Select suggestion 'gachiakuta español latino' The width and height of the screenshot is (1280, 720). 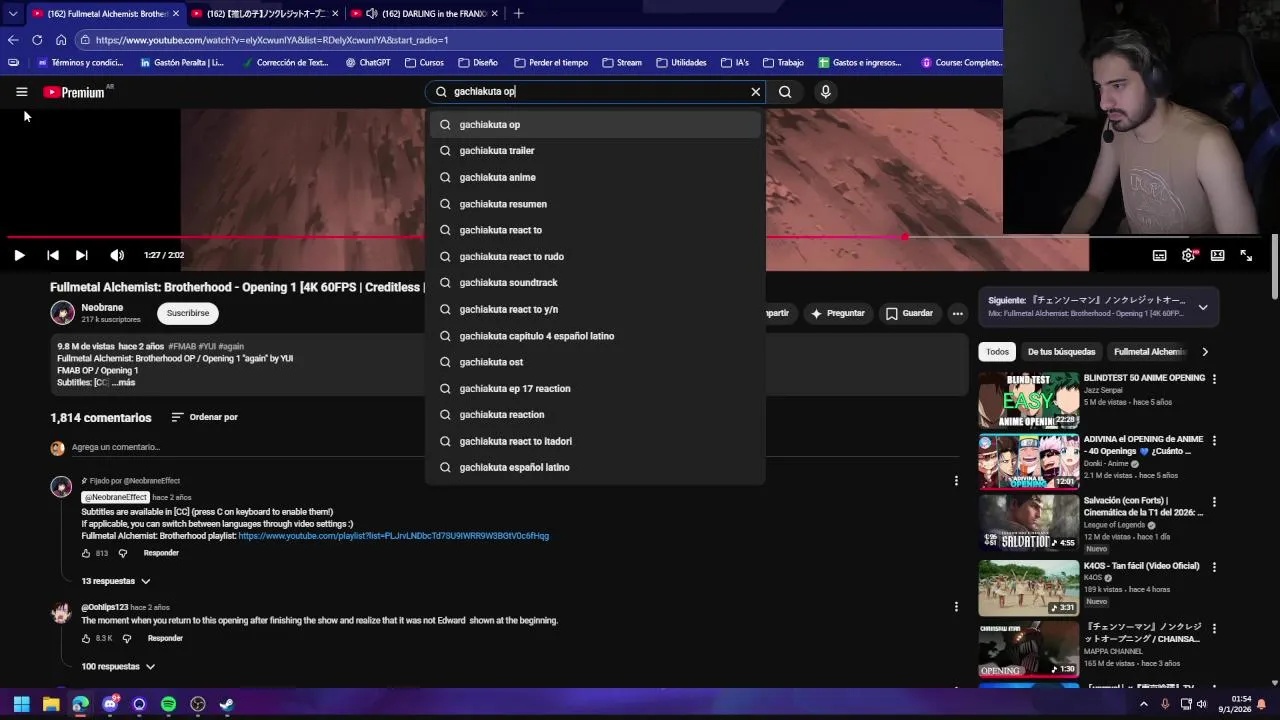(x=595, y=468)
